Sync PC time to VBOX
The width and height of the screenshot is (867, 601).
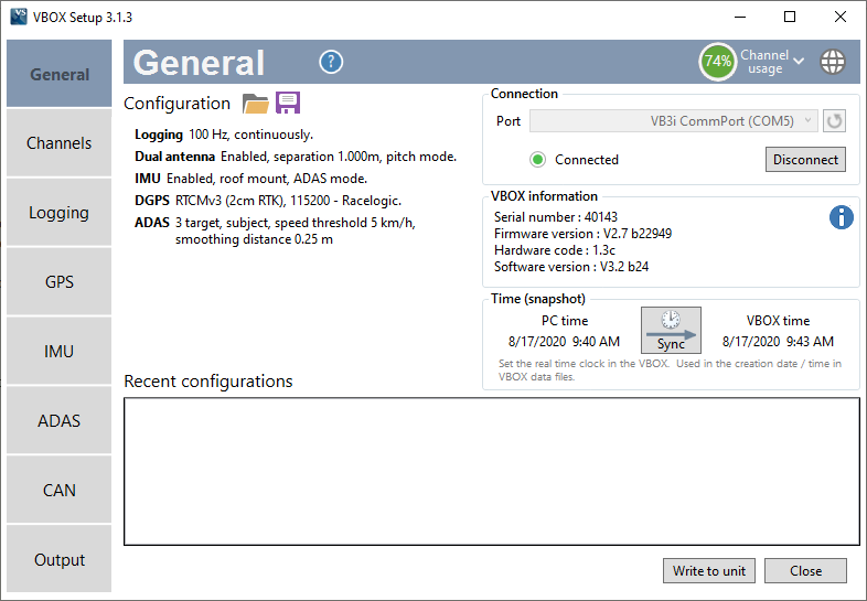point(671,330)
